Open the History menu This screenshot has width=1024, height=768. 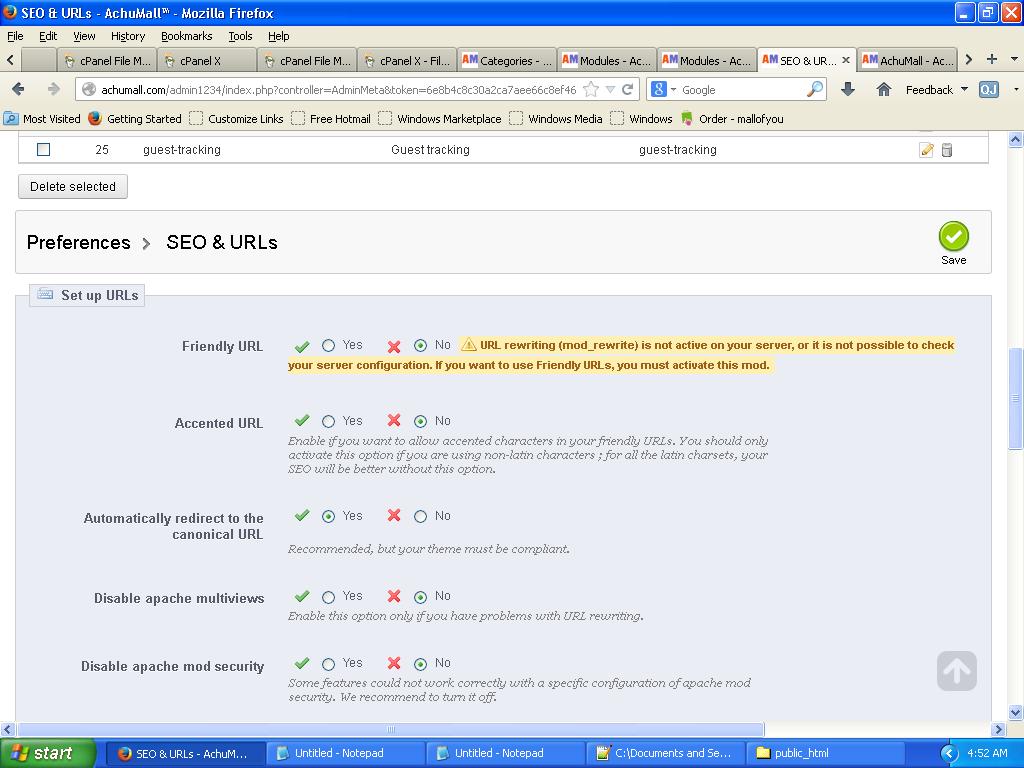127,36
